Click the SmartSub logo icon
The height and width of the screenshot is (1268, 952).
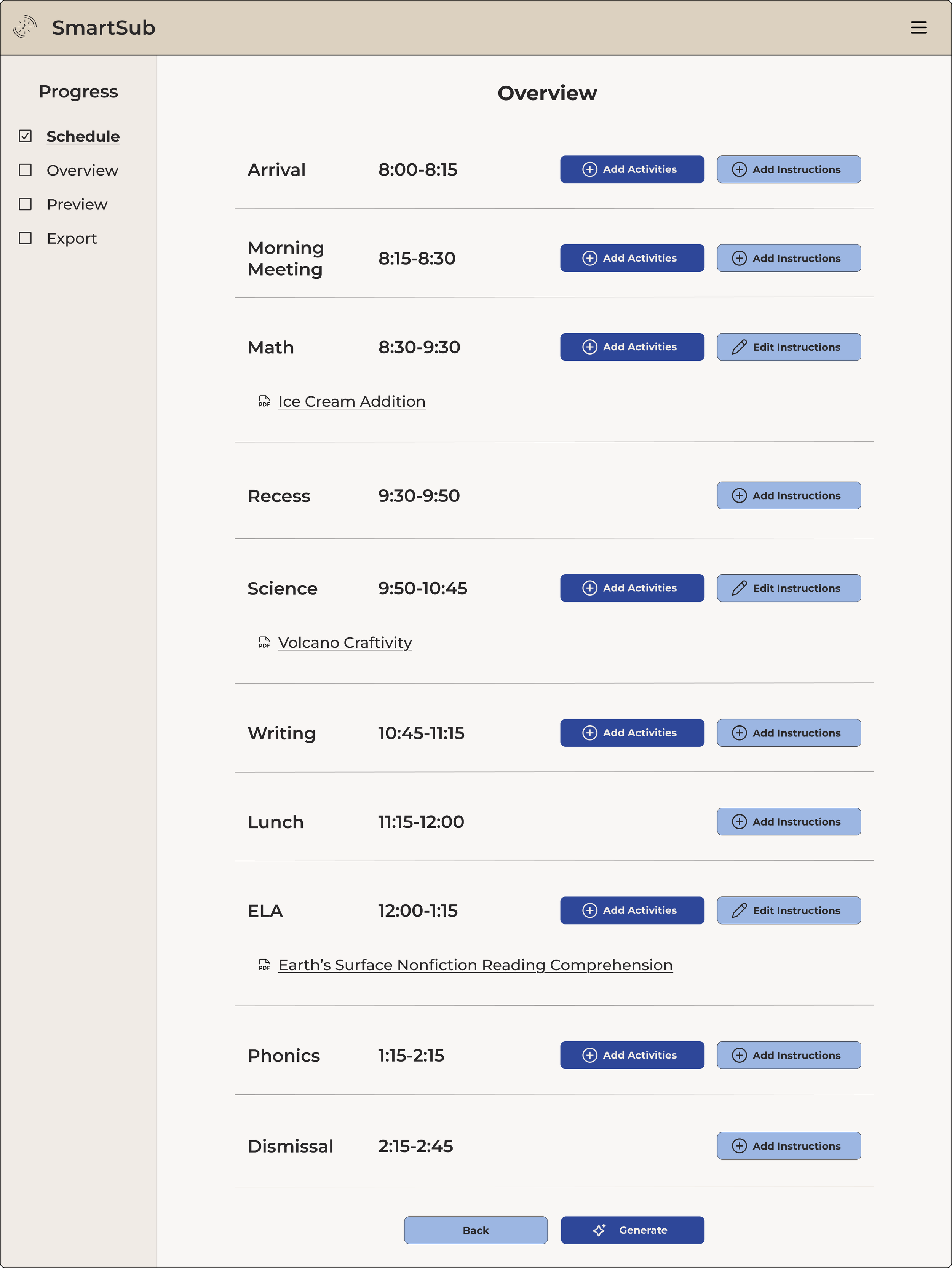click(x=25, y=27)
